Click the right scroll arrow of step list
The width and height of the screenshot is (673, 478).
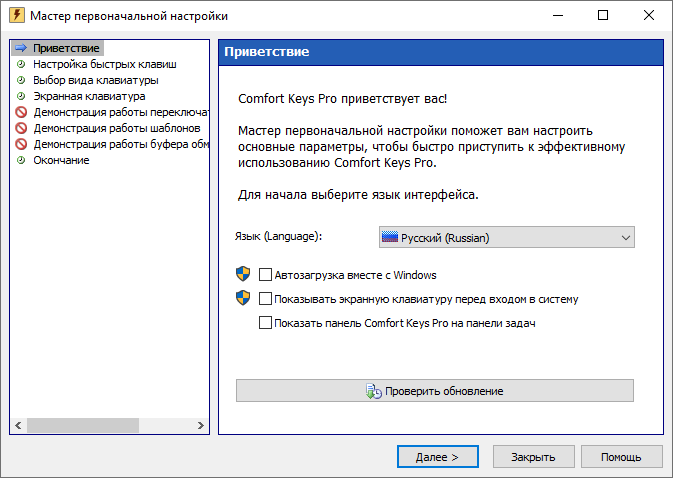200,425
